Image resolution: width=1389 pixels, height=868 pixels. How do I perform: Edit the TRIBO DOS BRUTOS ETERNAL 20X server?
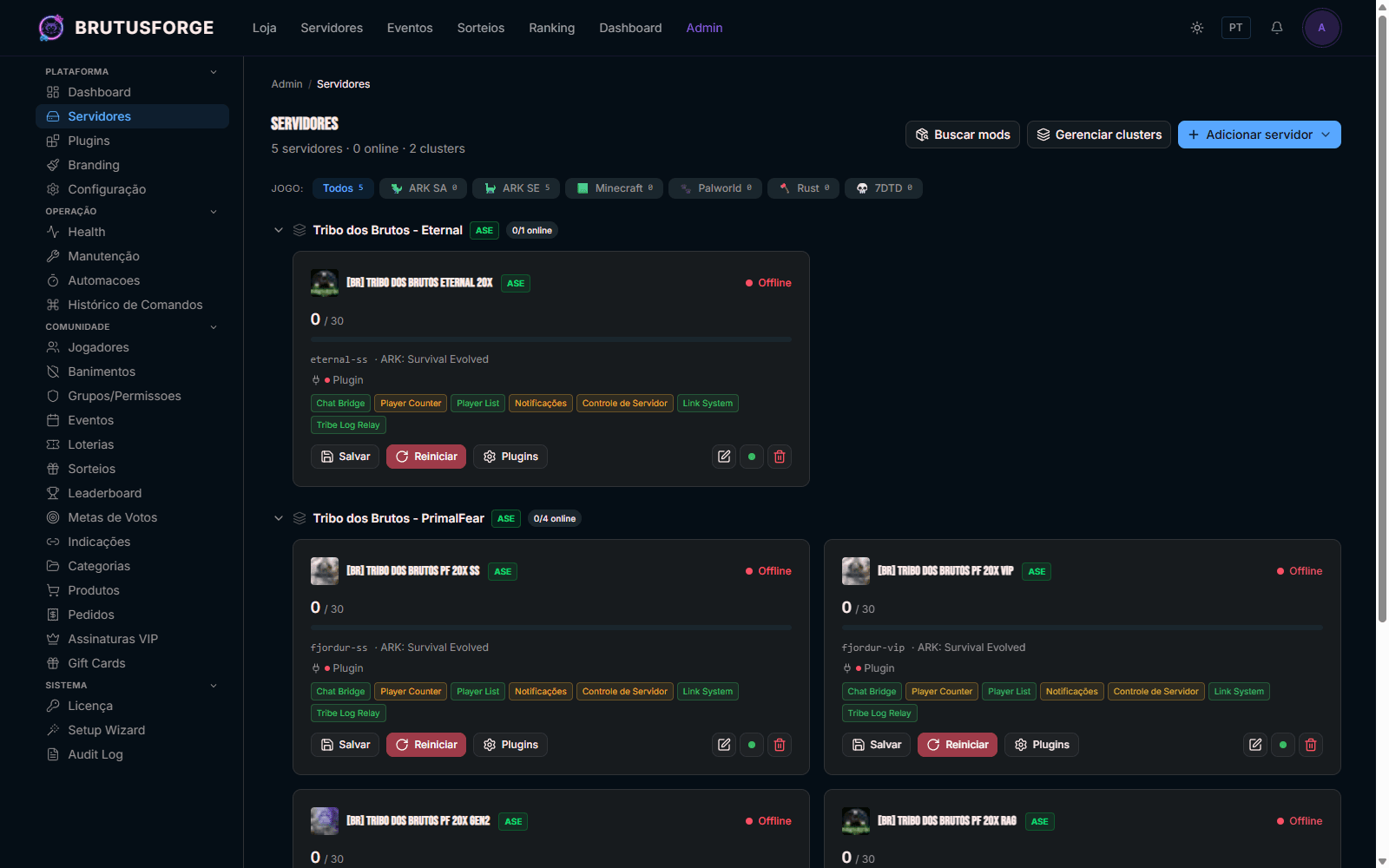tap(724, 457)
